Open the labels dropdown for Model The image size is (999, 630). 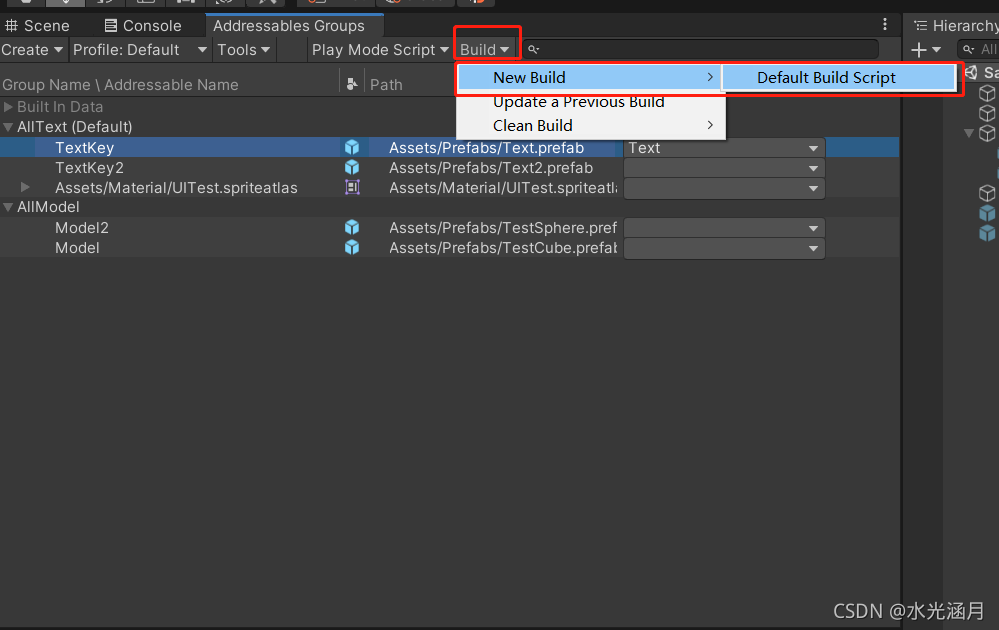[x=724, y=248]
